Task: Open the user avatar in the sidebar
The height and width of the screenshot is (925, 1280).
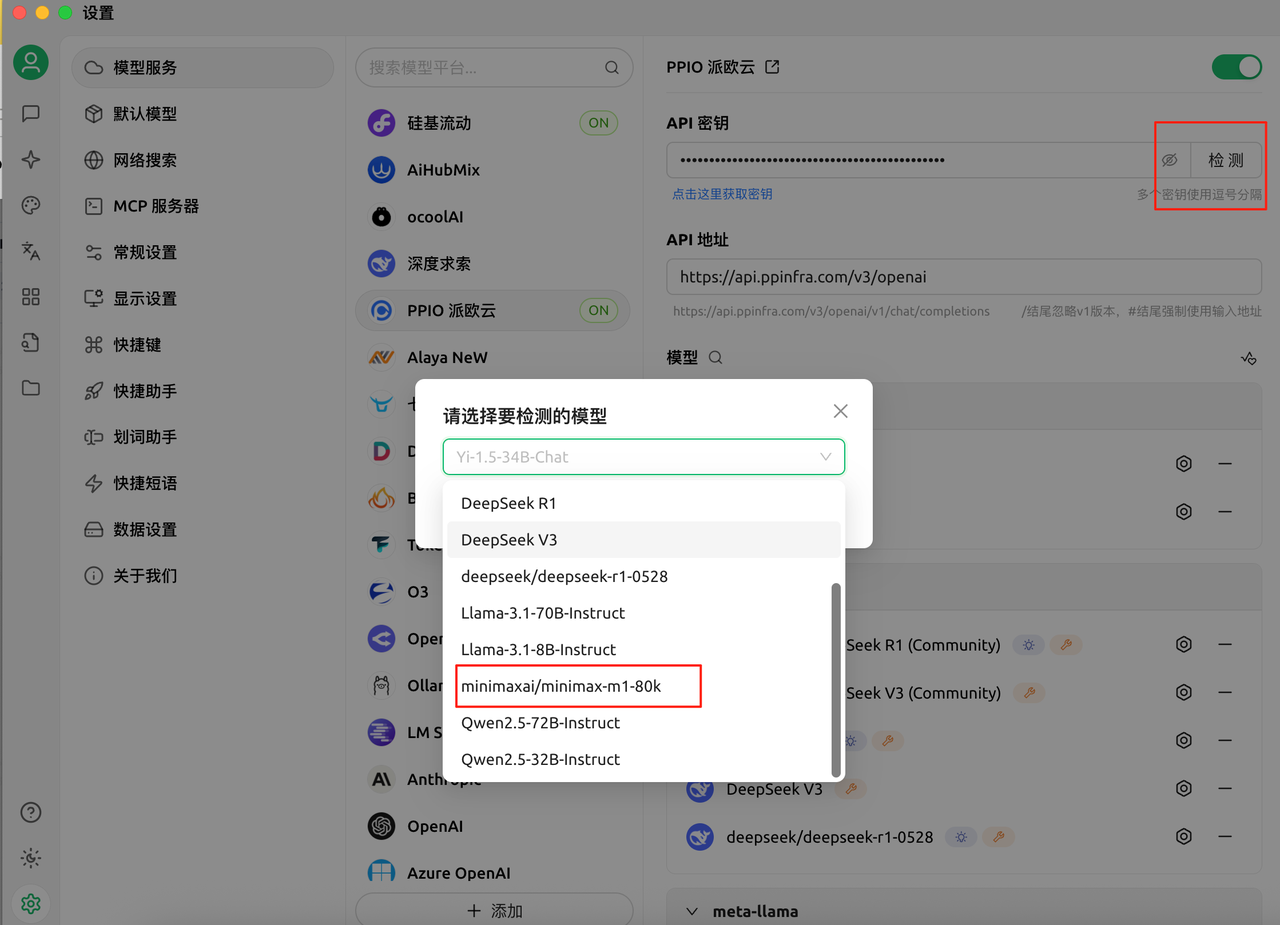Action: tap(31, 63)
